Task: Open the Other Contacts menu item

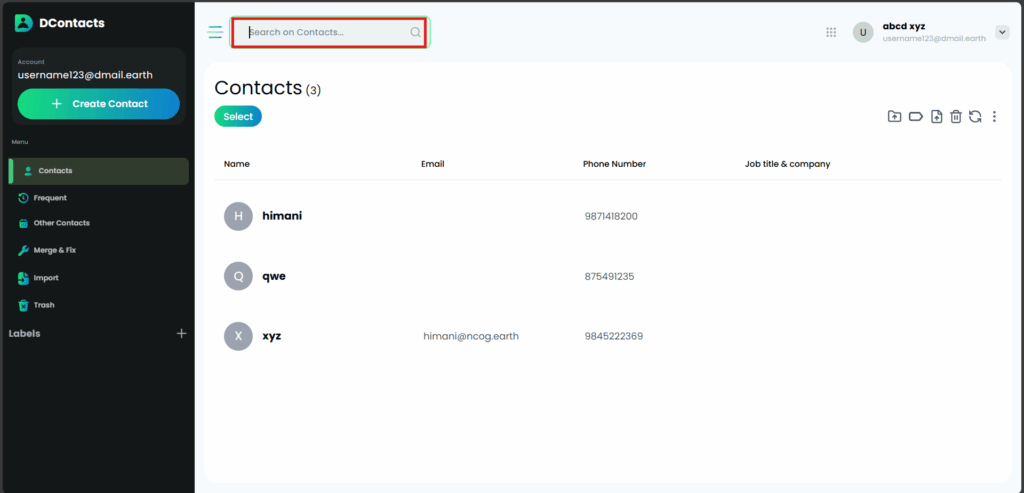Action: [x=61, y=223]
